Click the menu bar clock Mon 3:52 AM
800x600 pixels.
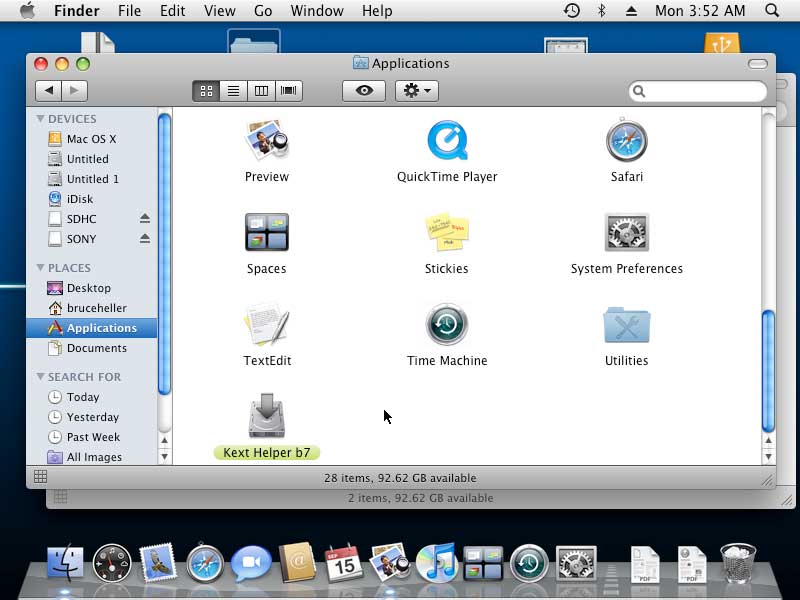(x=700, y=11)
